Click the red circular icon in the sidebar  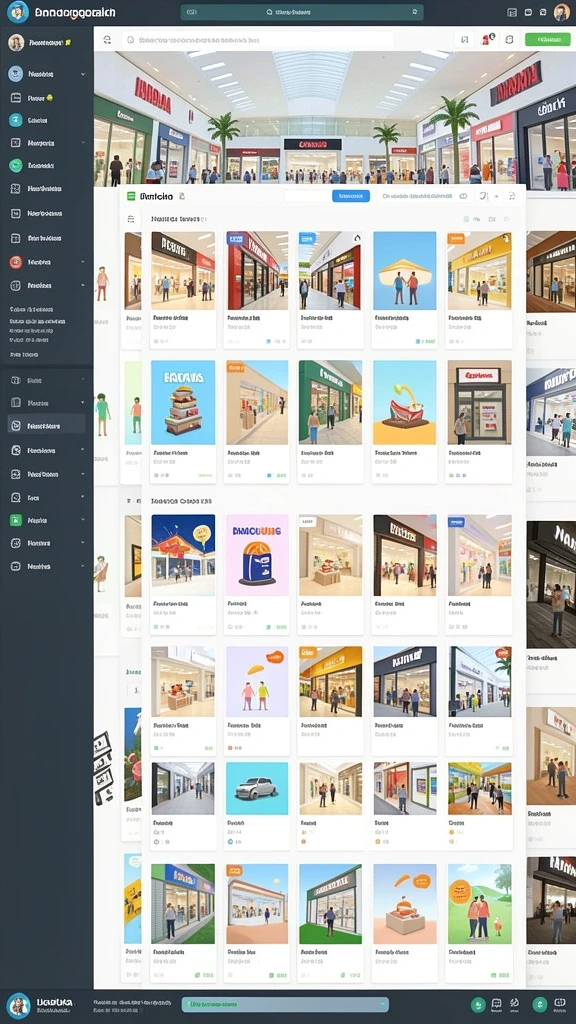(x=16, y=262)
